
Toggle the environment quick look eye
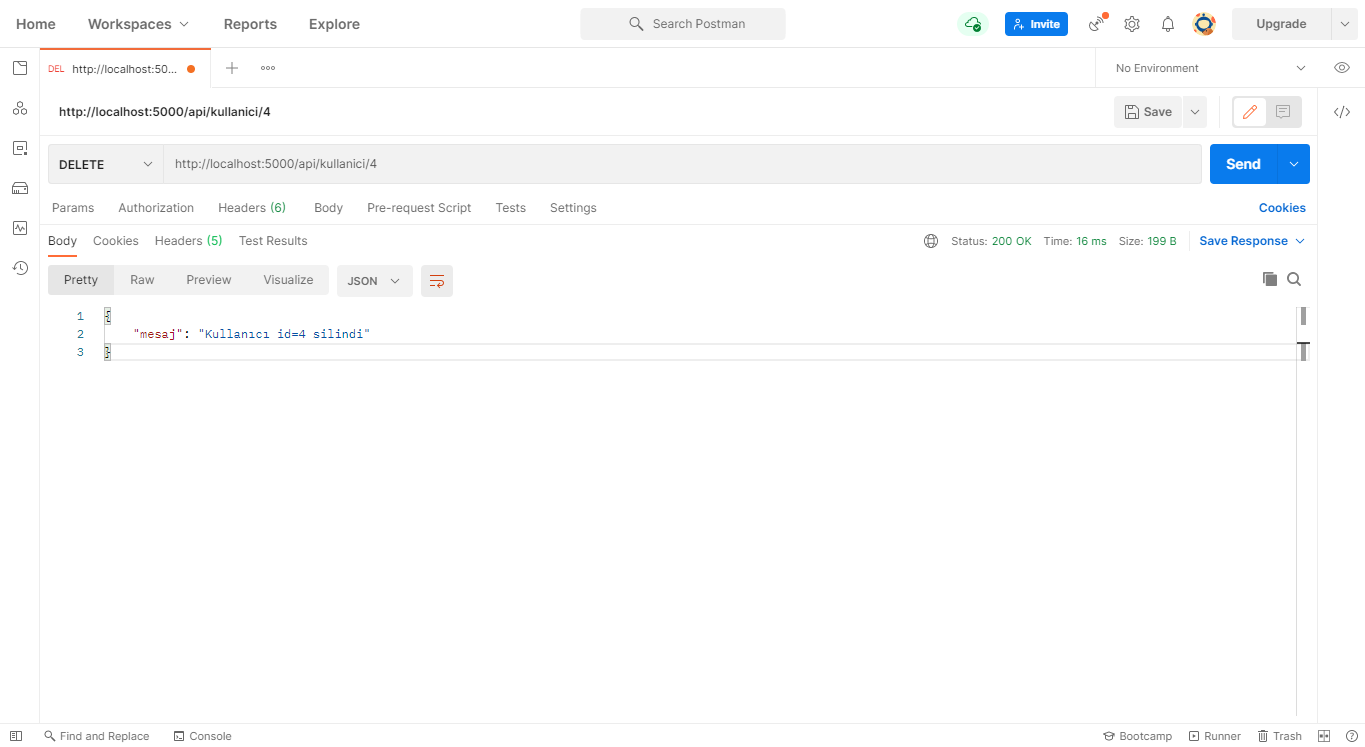point(1342,68)
